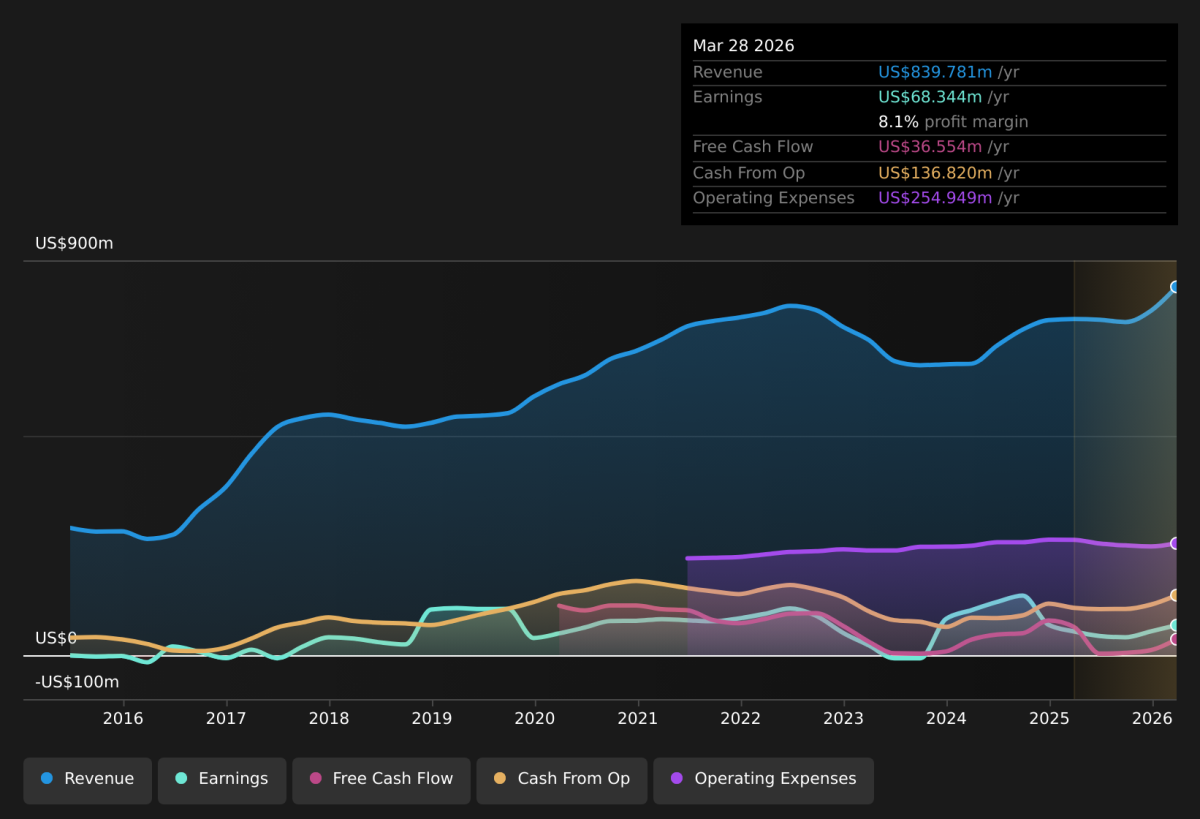Click the Mar 28 2026 tooltip date
The height and width of the screenshot is (819, 1200).
click(744, 46)
